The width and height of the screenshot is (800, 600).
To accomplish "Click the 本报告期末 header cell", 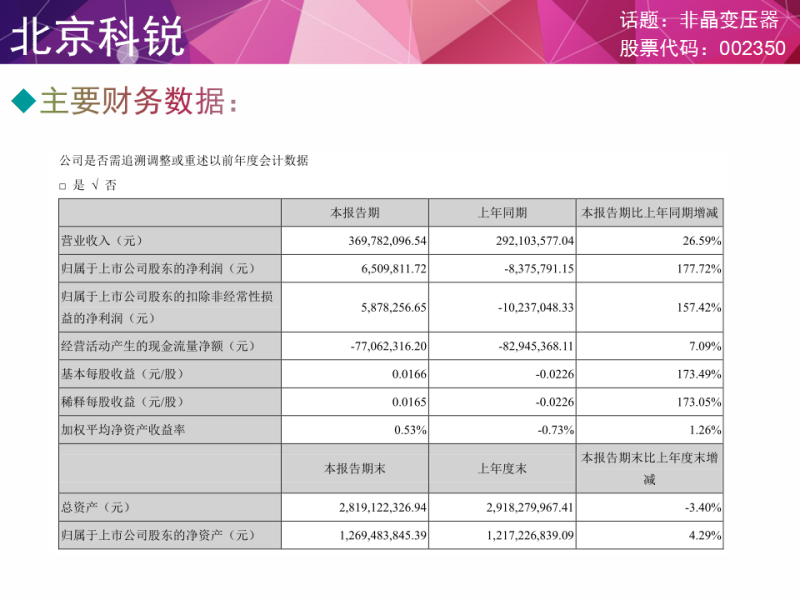I will click(x=355, y=468).
